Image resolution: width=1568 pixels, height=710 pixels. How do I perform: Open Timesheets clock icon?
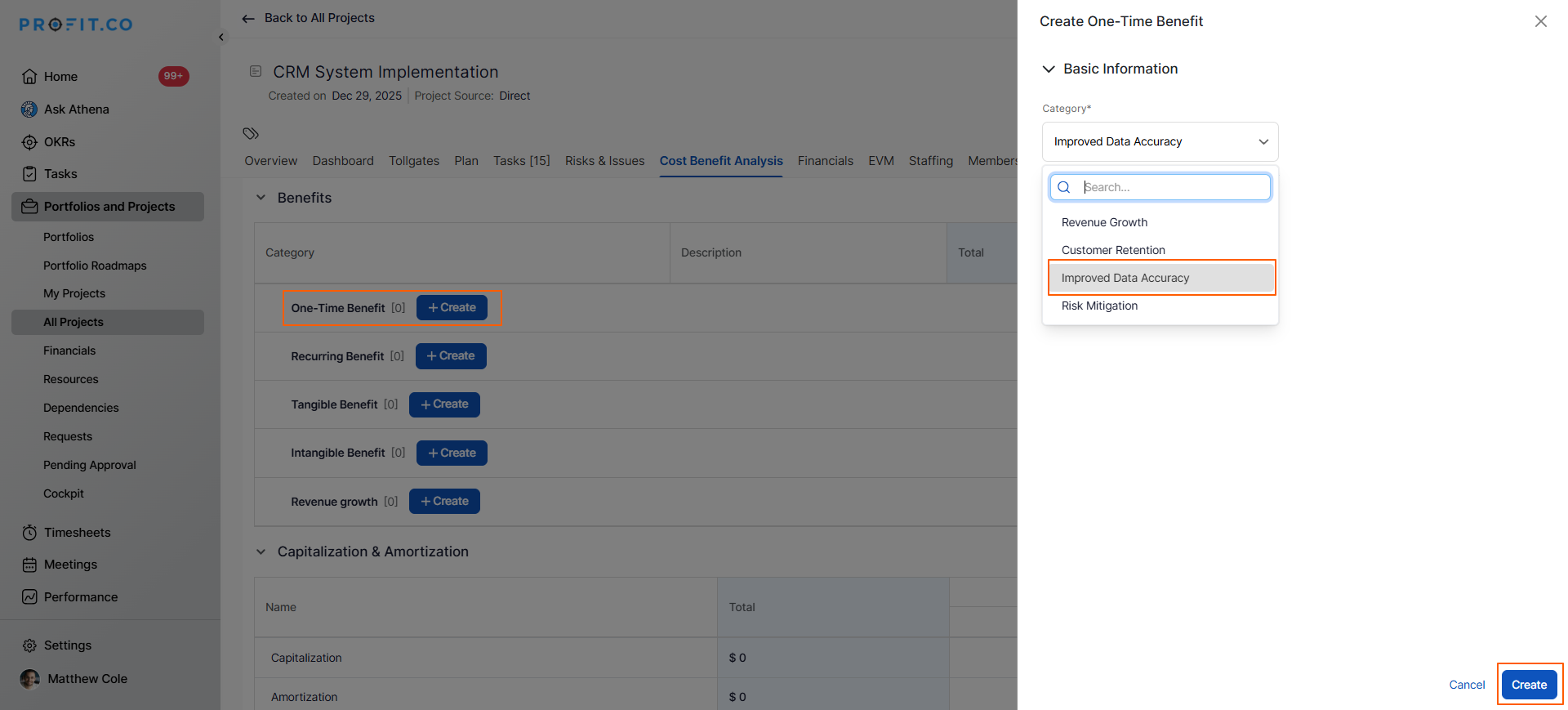[29, 533]
